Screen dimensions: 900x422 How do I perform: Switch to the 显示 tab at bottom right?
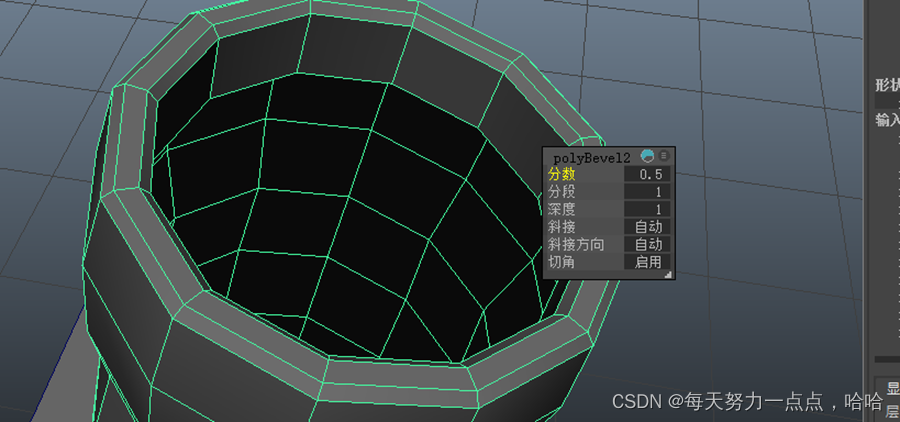891,388
